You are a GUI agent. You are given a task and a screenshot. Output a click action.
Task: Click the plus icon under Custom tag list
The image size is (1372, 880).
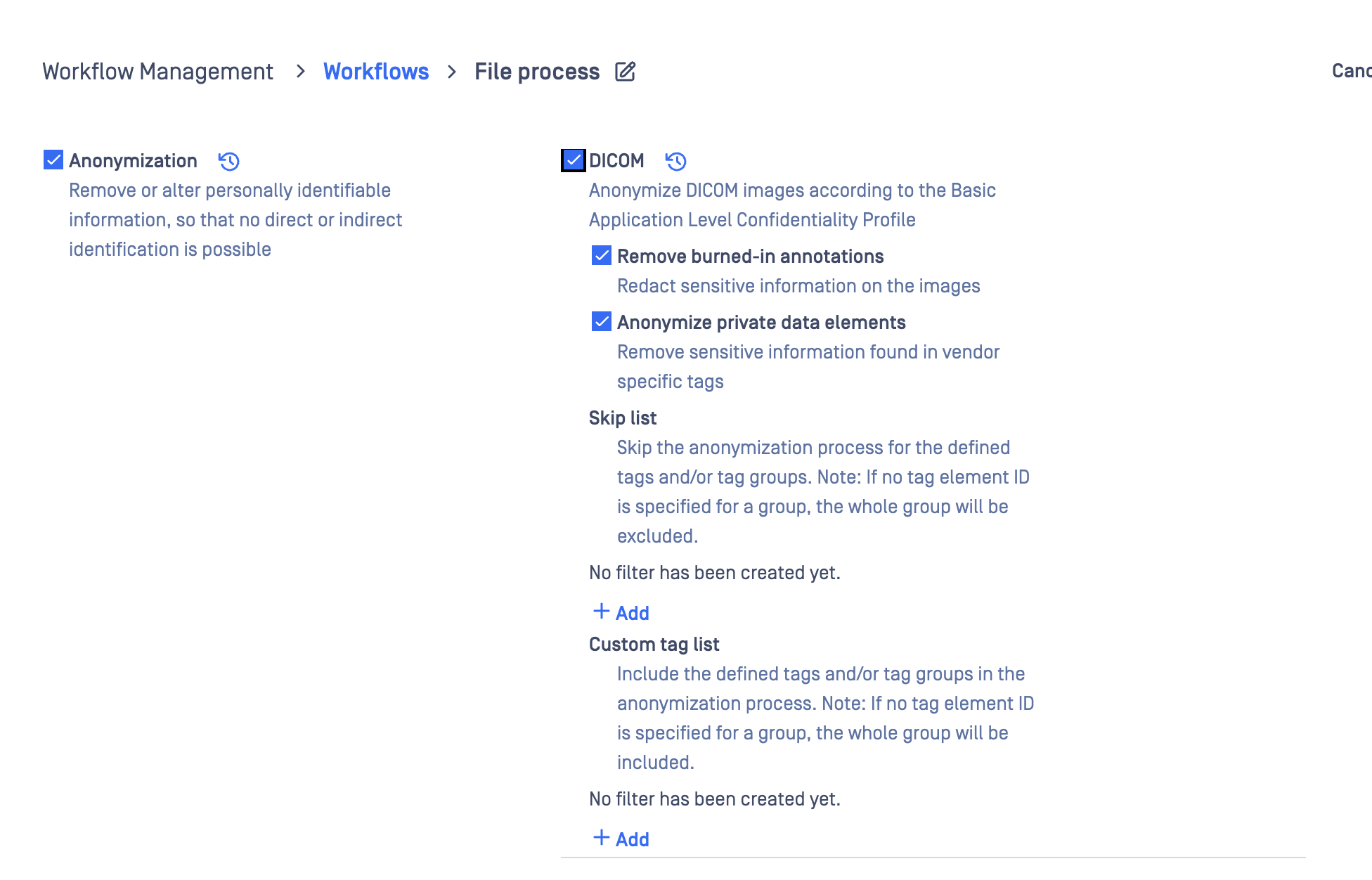(601, 838)
